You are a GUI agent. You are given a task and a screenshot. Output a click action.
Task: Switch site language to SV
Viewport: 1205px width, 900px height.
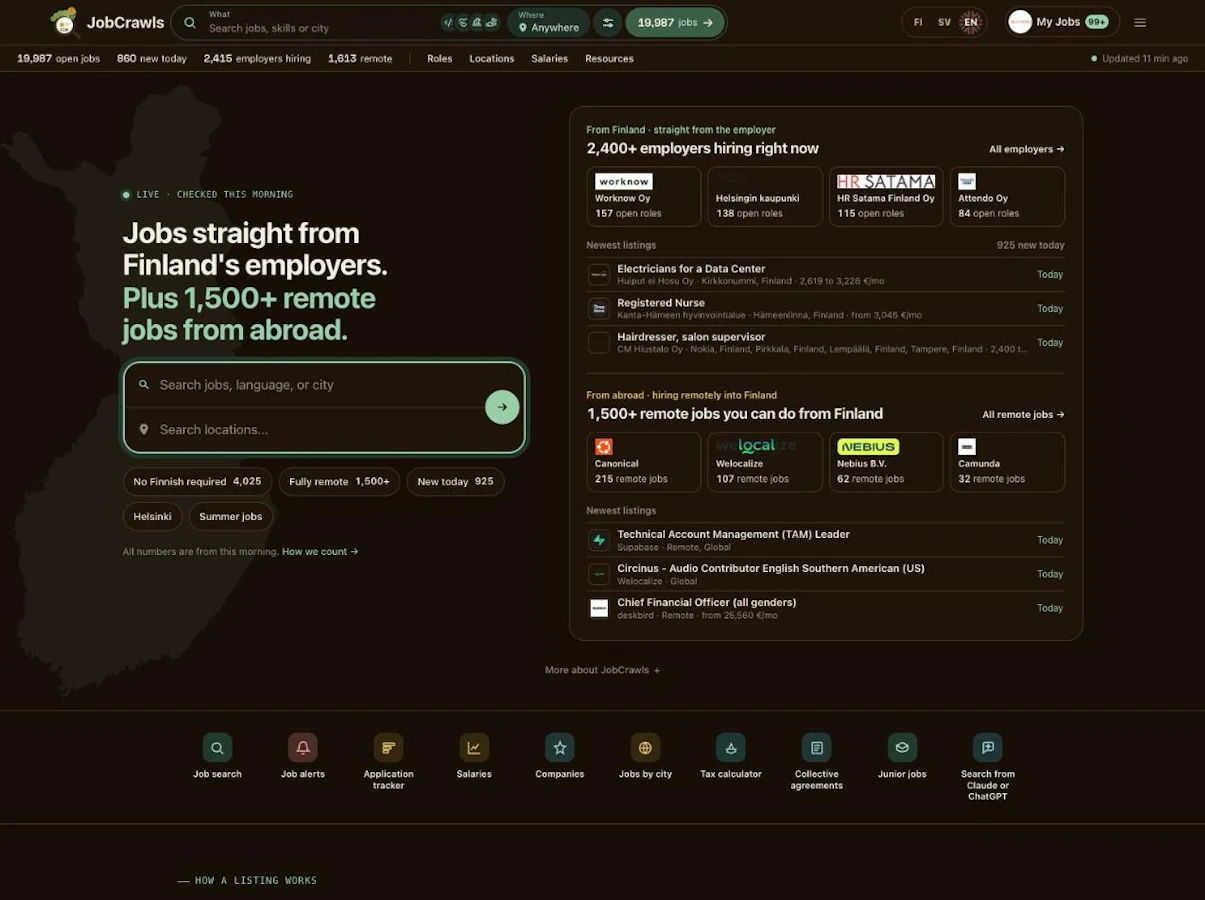[944, 22]
